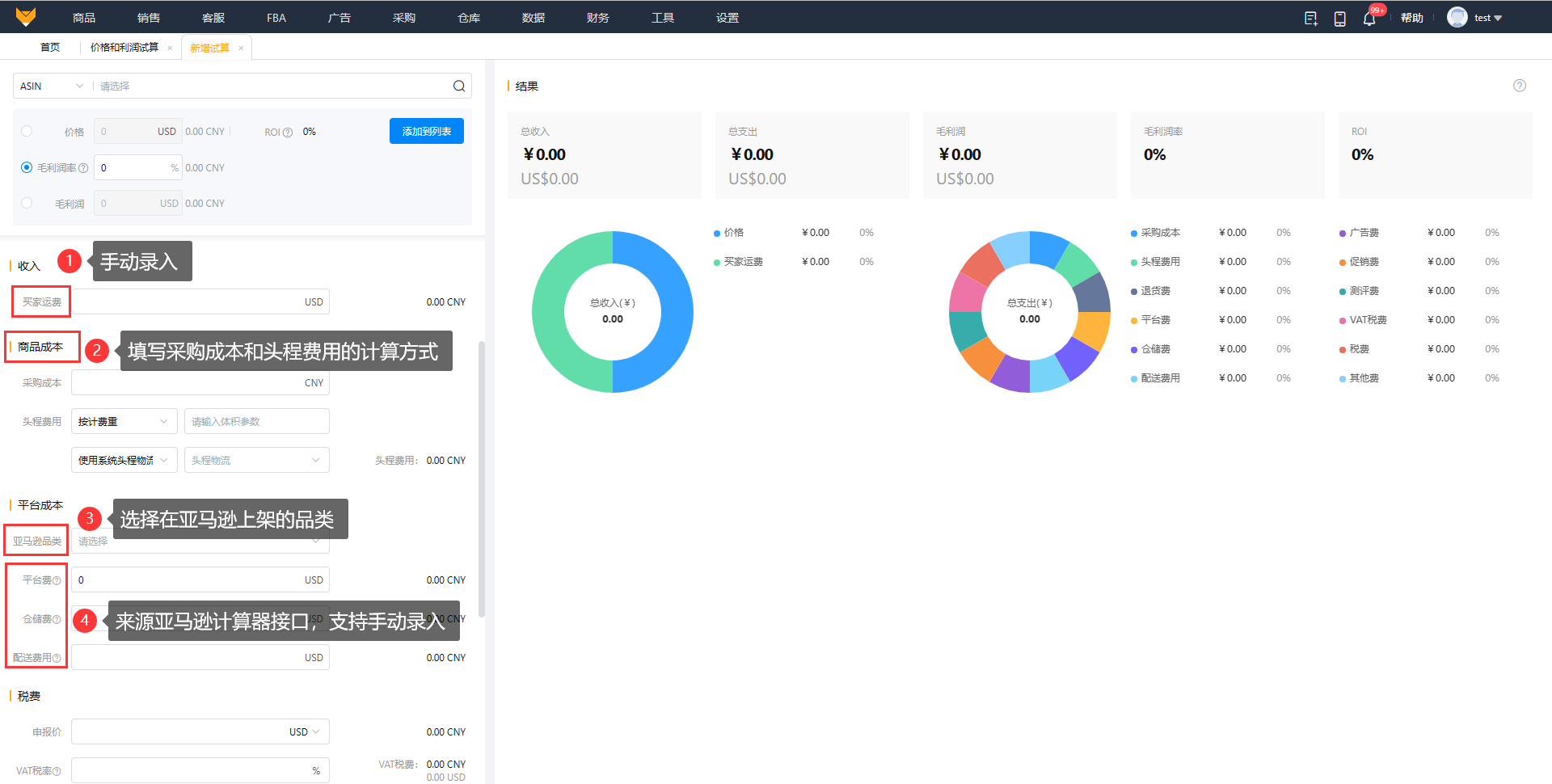1552x784 pixels.
Task: Select the 价格 radio button
Action: point(27,131)
